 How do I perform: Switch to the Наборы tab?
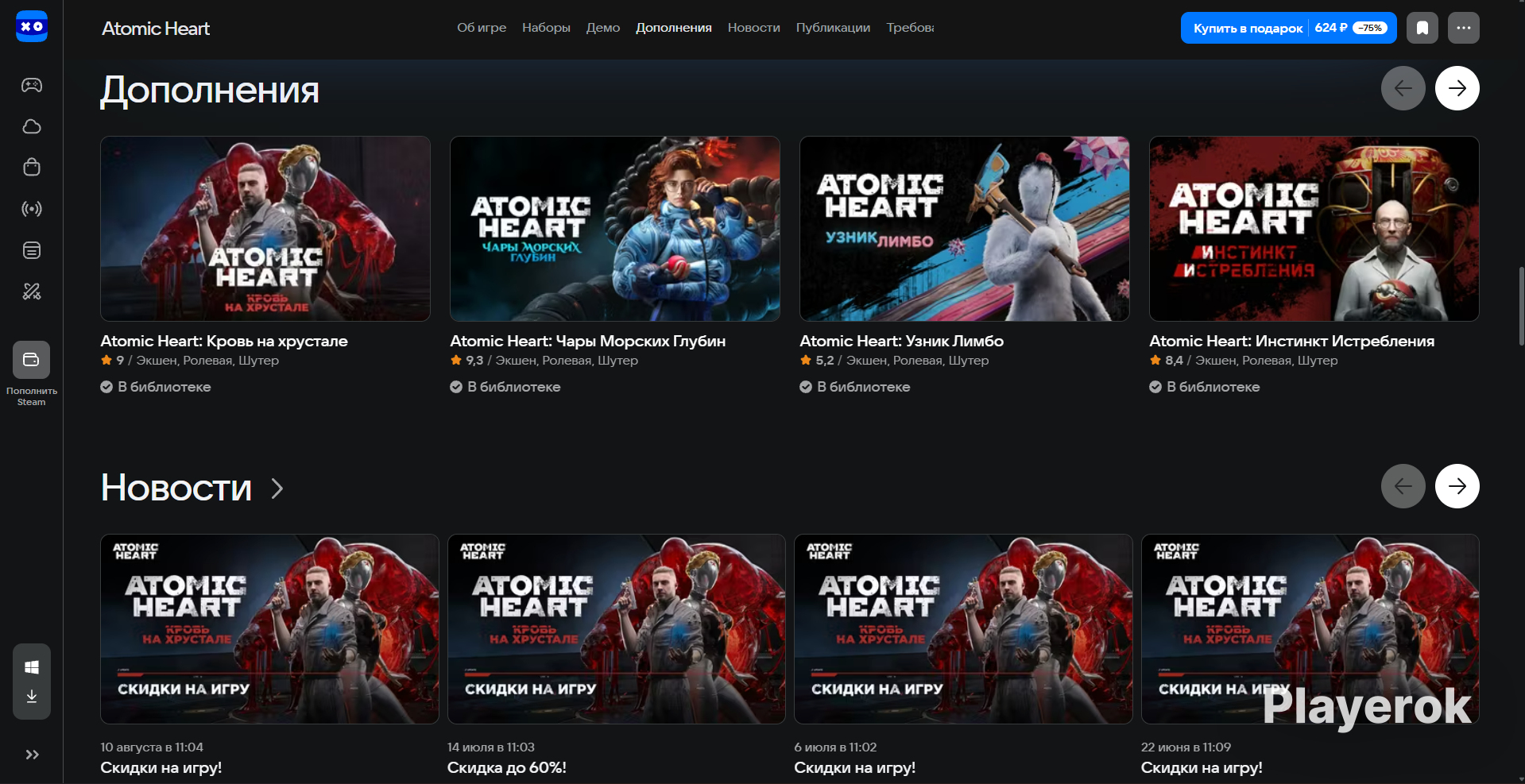(x=546, y=28)
